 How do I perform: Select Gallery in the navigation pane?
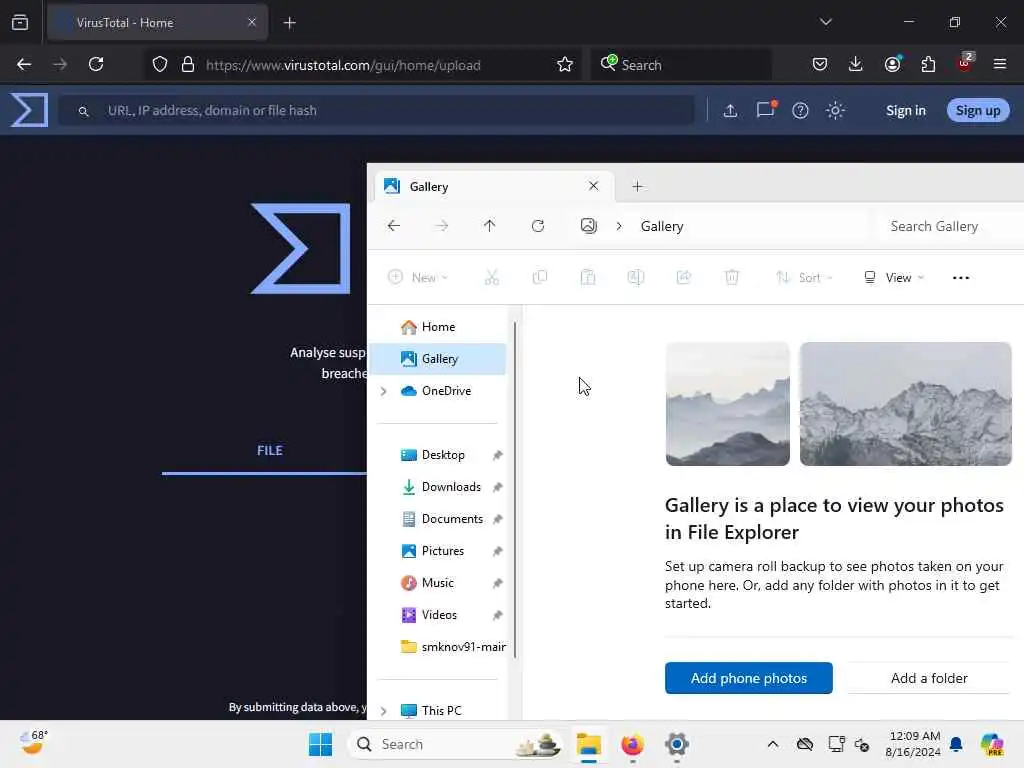[439, 359]
